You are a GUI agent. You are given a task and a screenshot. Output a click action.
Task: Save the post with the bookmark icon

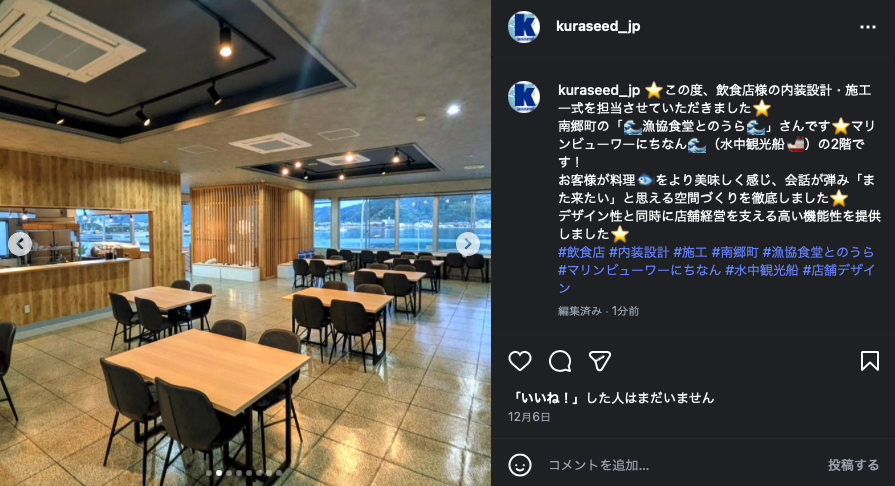point(869,361)
